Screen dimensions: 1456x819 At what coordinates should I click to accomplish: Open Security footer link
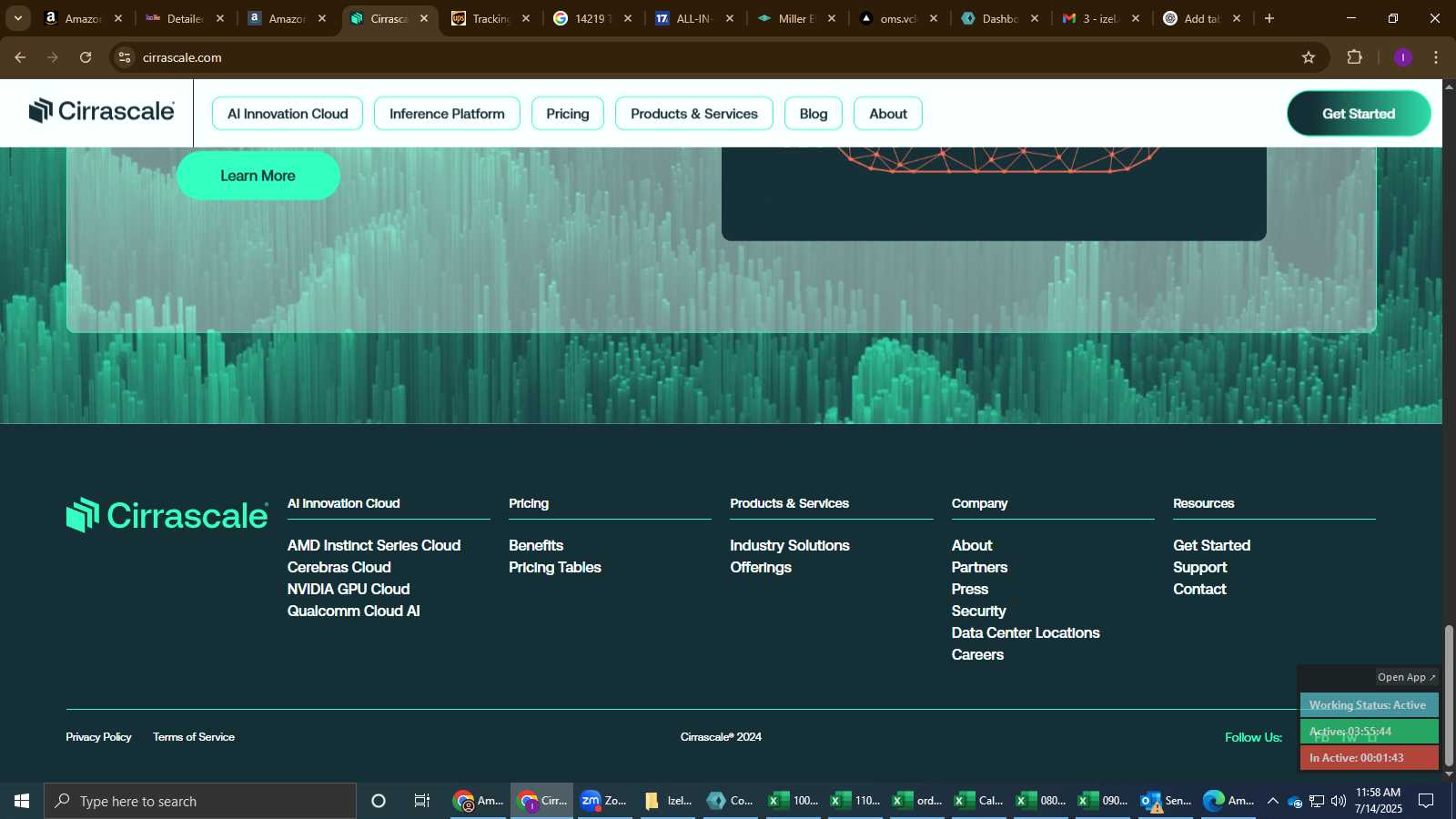[x=979, y=611]
